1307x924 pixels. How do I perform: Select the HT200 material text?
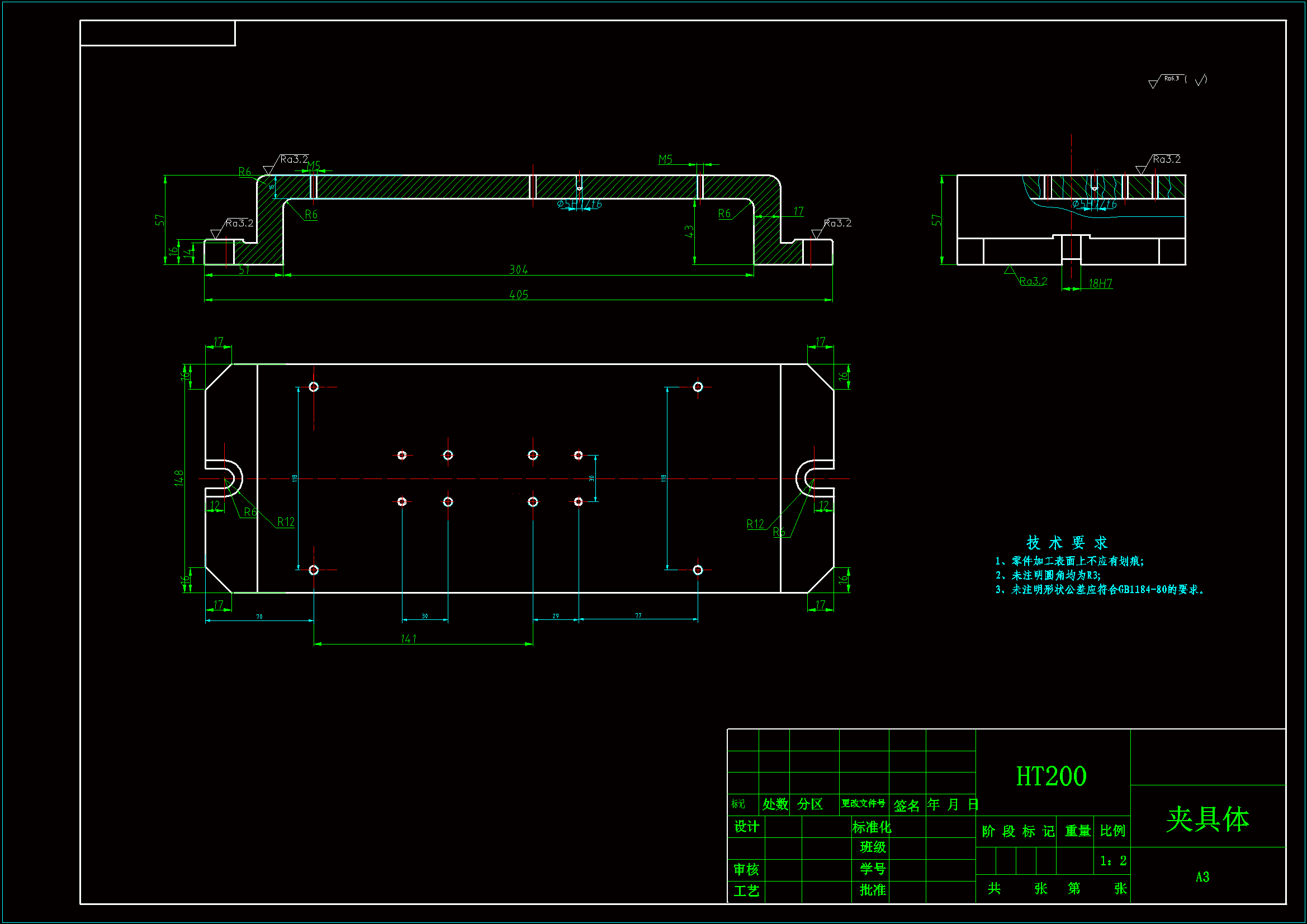[x=1051, y=776]
